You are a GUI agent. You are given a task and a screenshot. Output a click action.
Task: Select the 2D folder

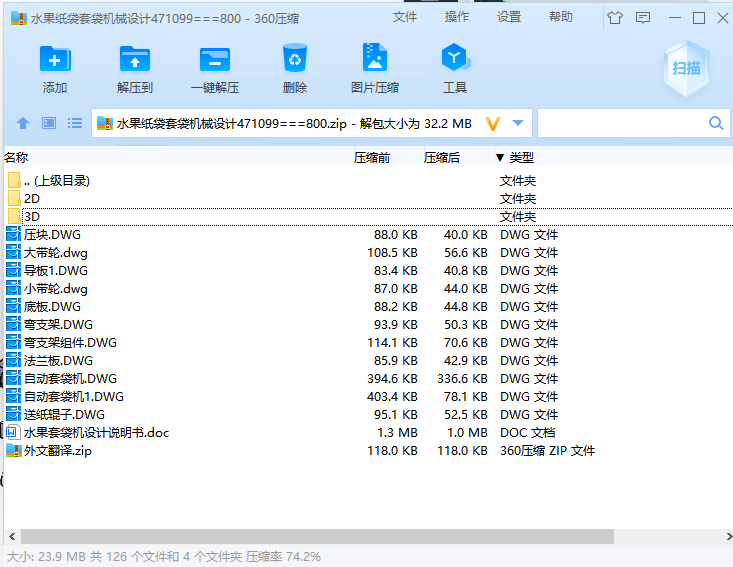click(368, 199)
